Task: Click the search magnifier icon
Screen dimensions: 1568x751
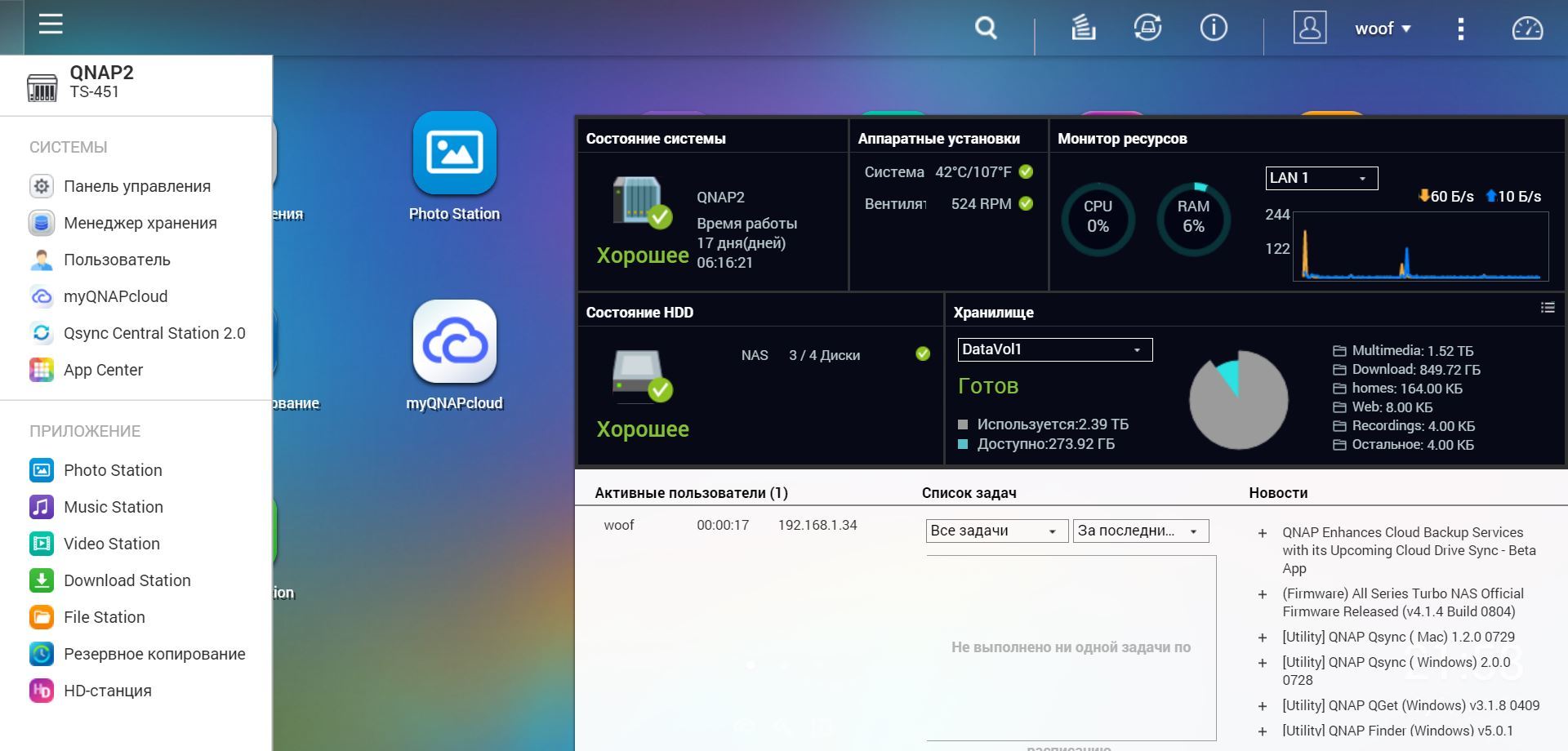Action: coord(986,29)
